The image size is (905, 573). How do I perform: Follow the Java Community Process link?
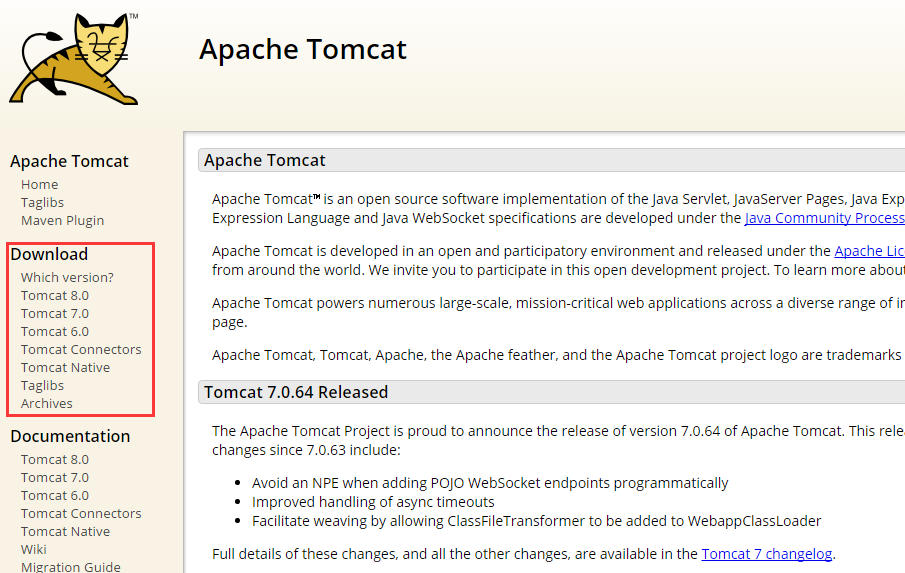(824, 218)
